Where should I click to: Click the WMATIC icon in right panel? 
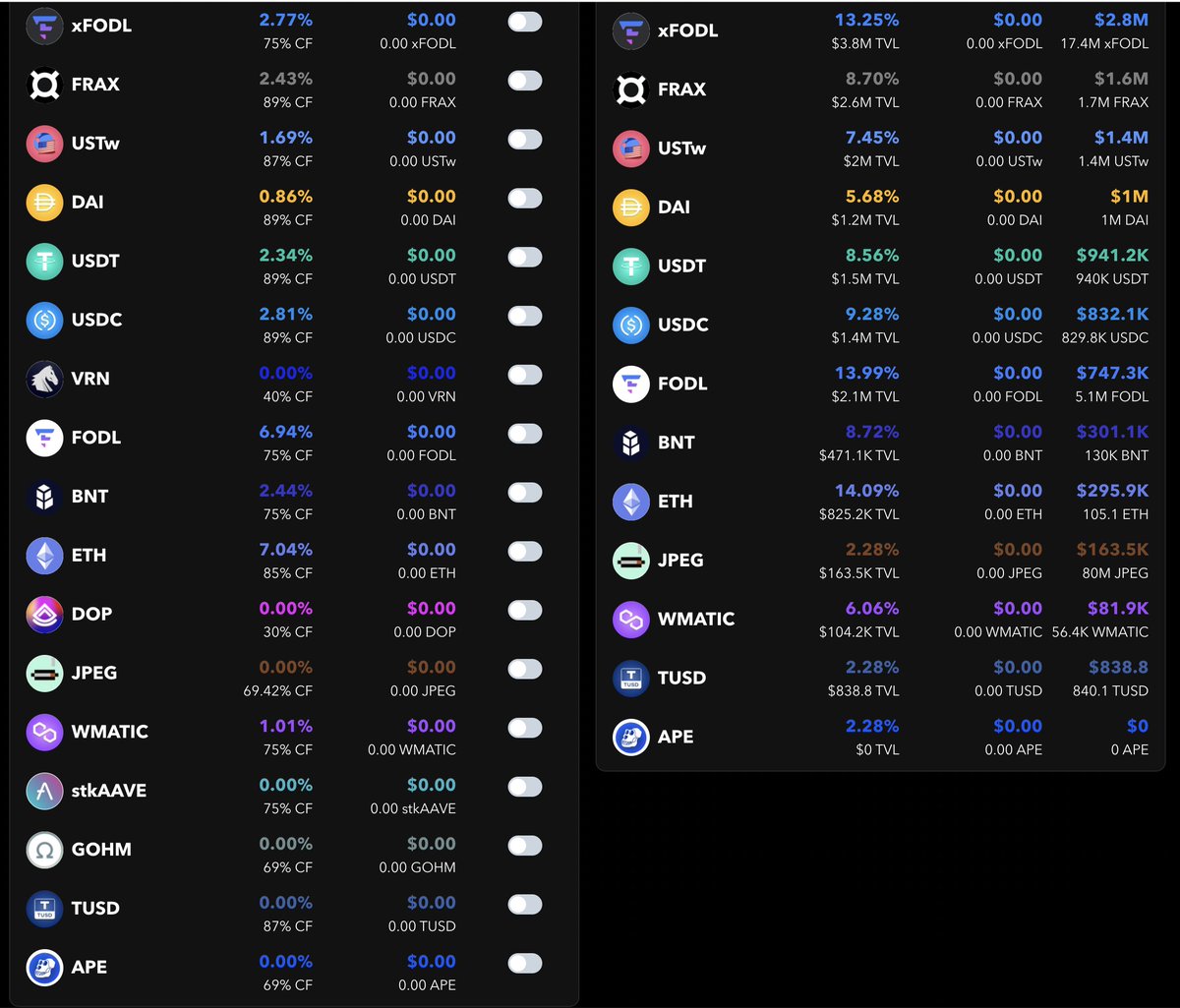(631, 619)
